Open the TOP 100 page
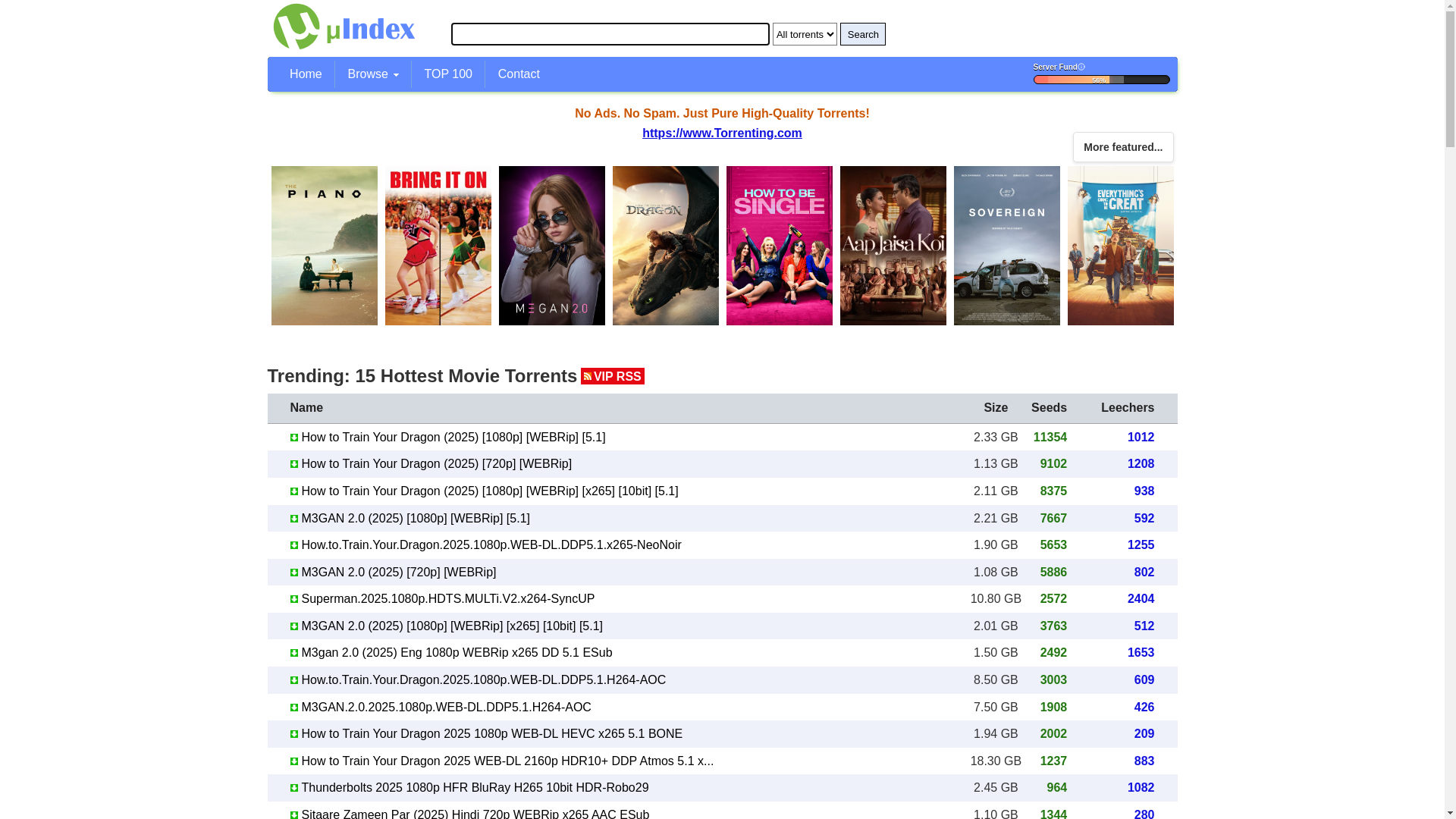The width and height of the screenshot is (1456, 819). [x=448, y=74]
